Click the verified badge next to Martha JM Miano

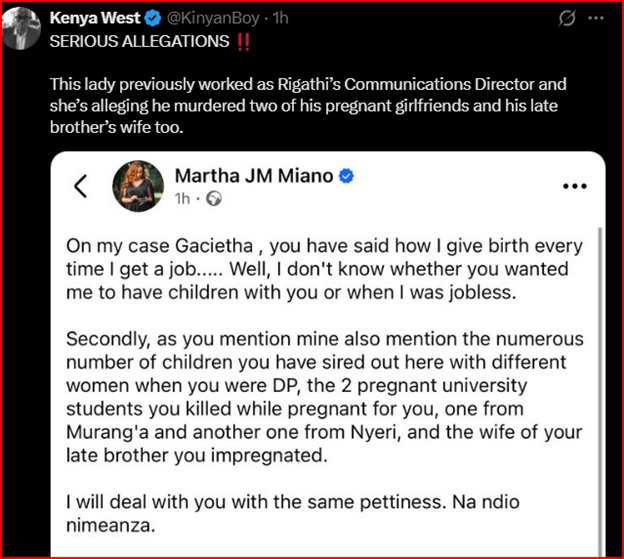pos(346,176)
